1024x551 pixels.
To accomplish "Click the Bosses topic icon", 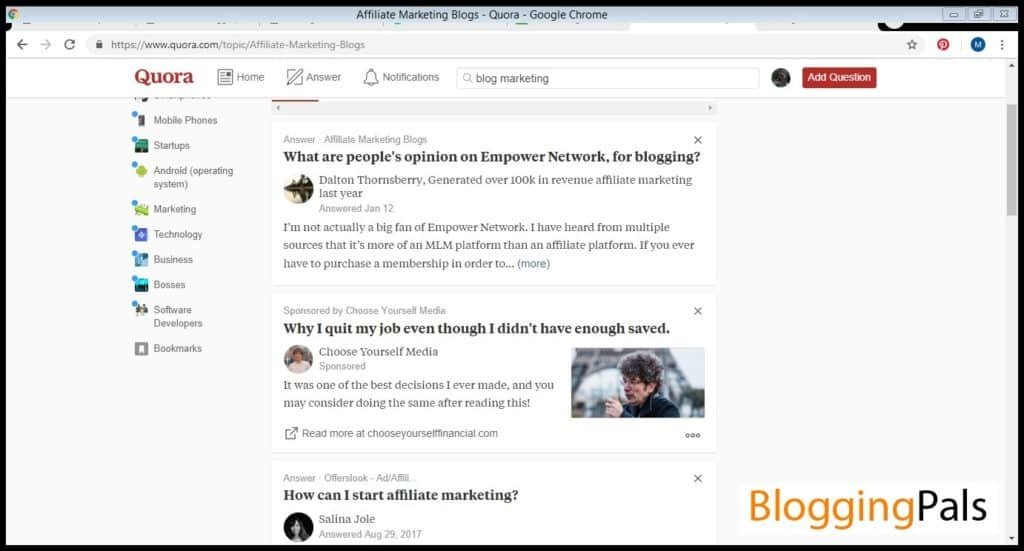I will pyautogui.click(x=140, y=285).
